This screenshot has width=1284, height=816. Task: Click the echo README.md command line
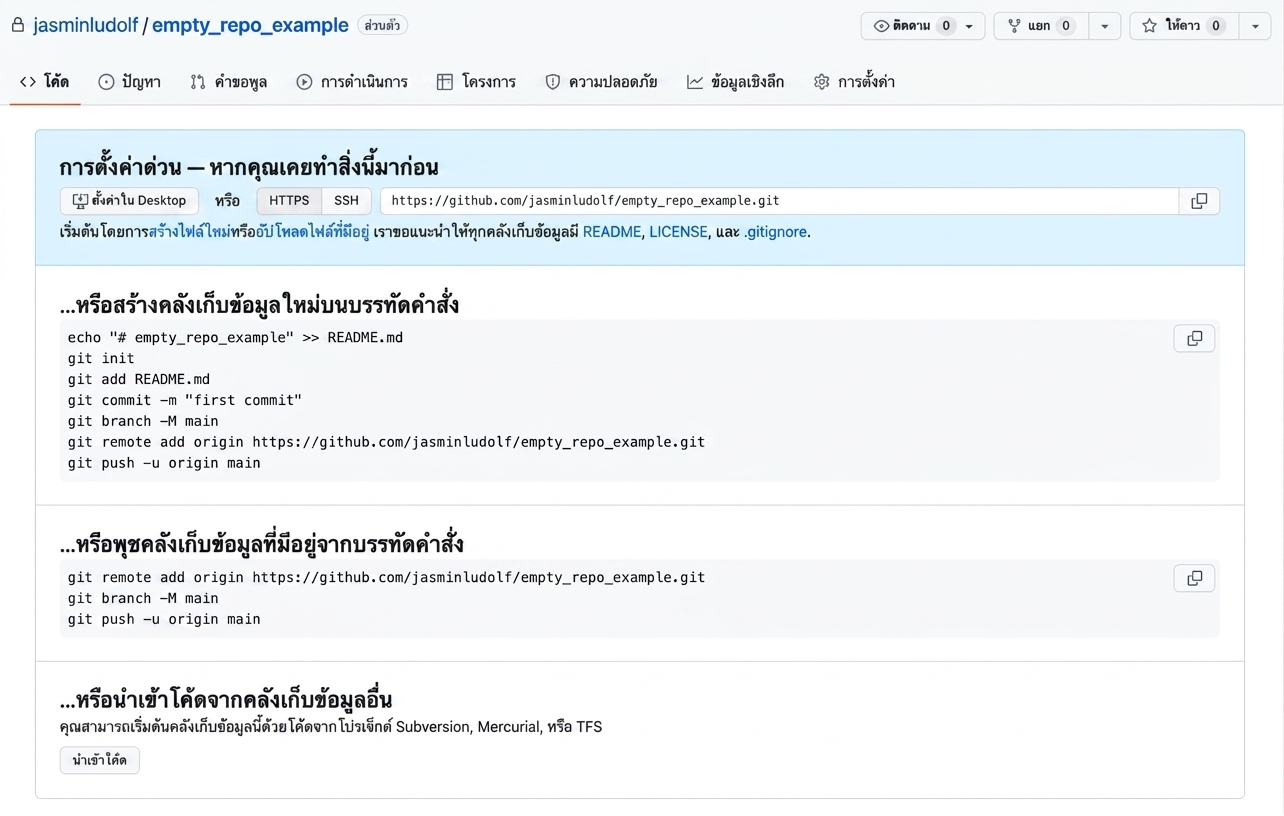(x=235, y=337)
